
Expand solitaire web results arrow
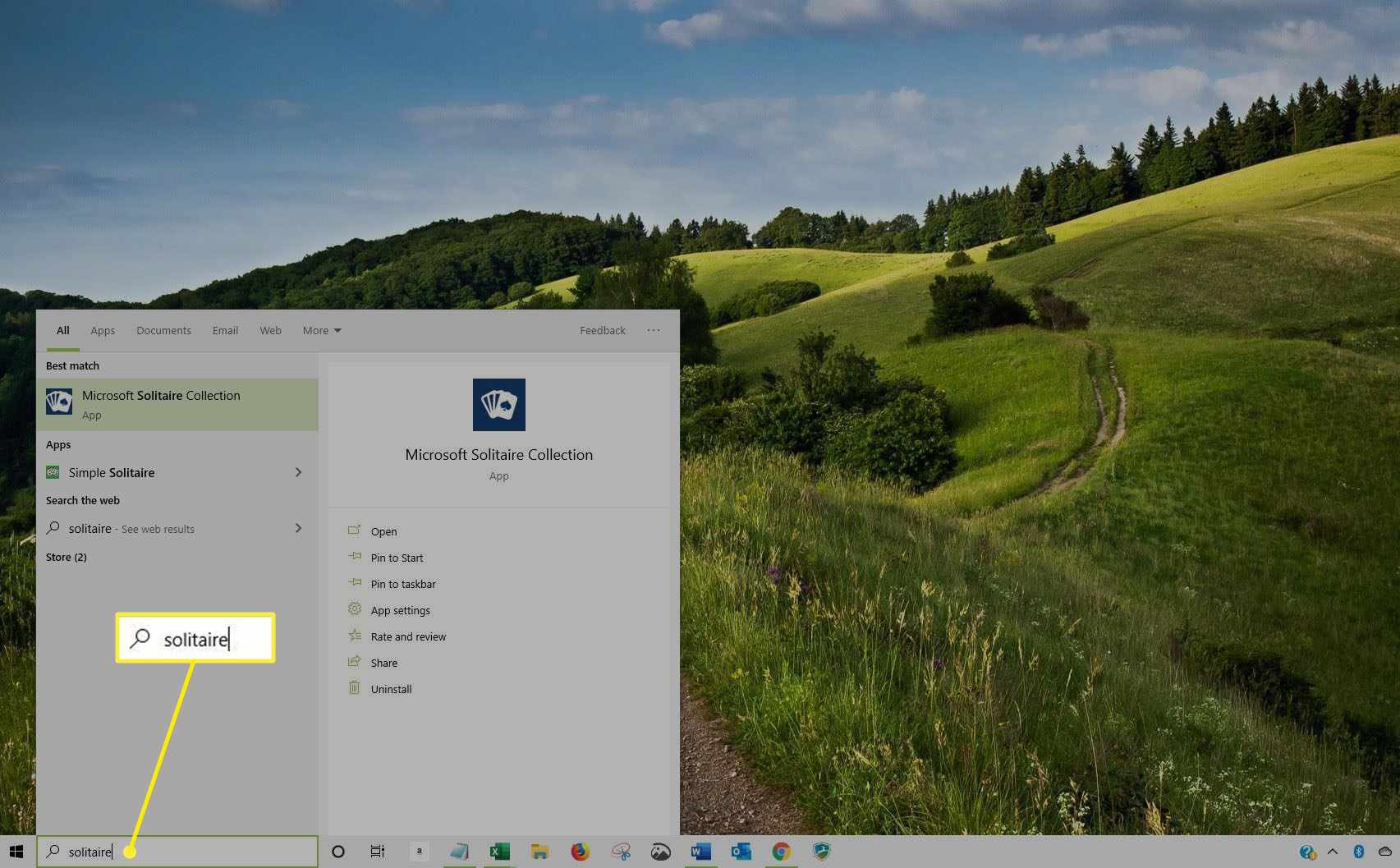point(298,528)
